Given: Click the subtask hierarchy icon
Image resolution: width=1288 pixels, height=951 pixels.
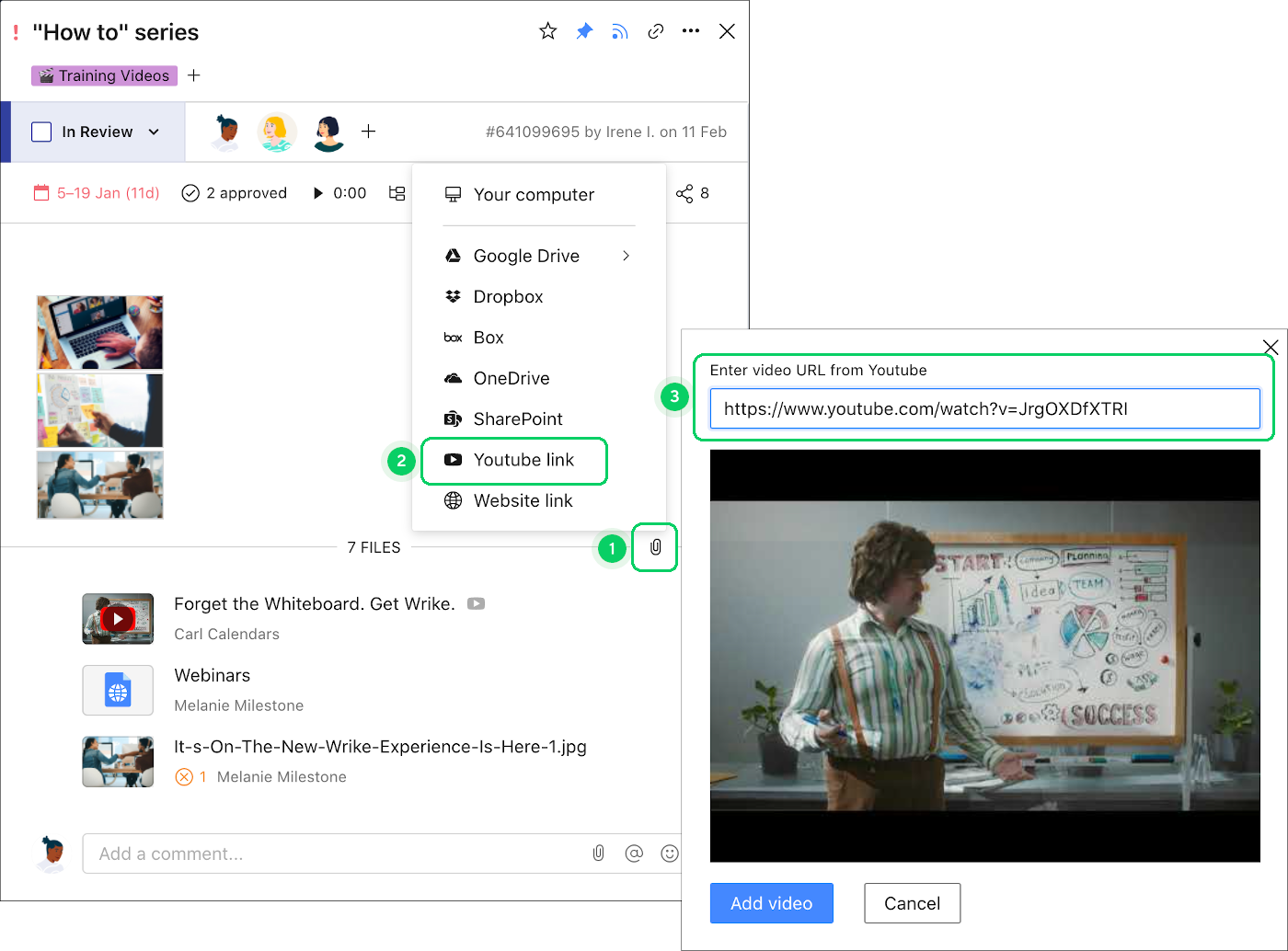Looking at the screenshot, I should pyautogui.click(x=397, y=193).
